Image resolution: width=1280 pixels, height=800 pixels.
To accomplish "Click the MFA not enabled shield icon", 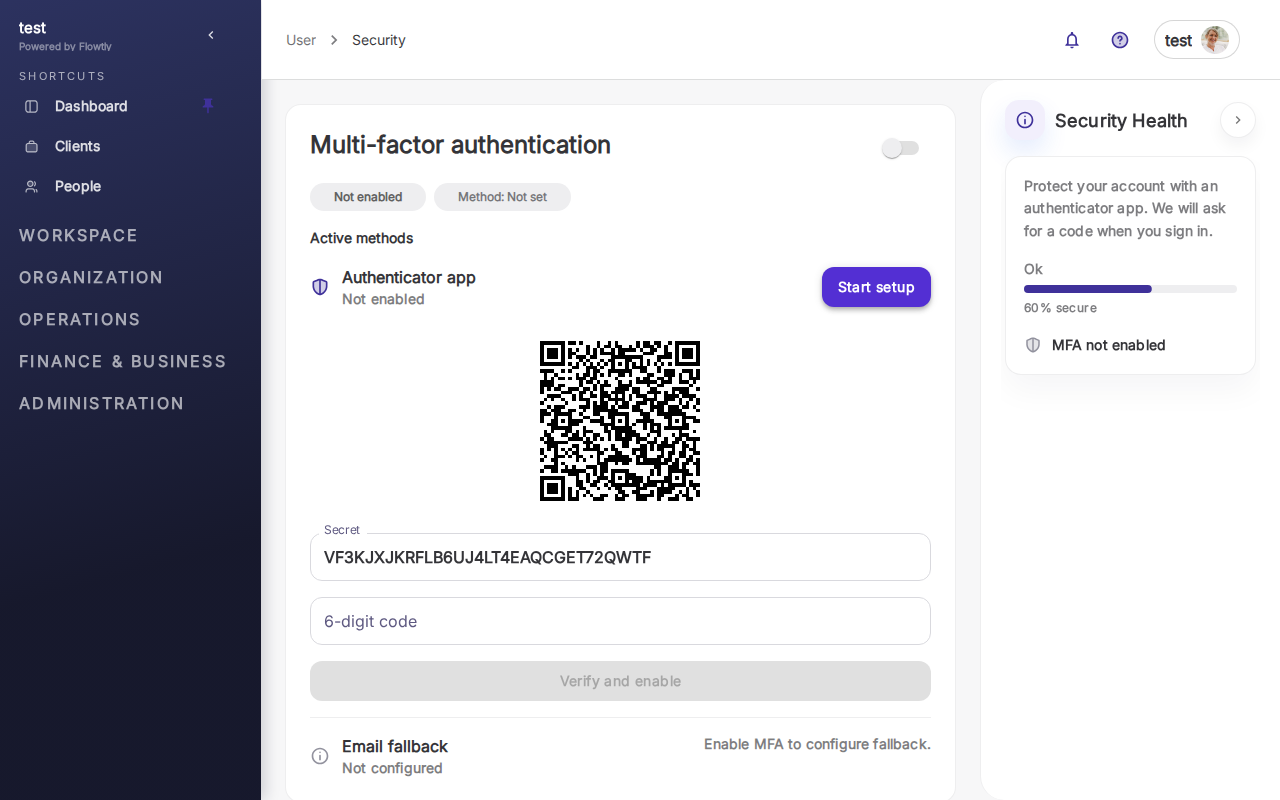I will [1033, 345].
